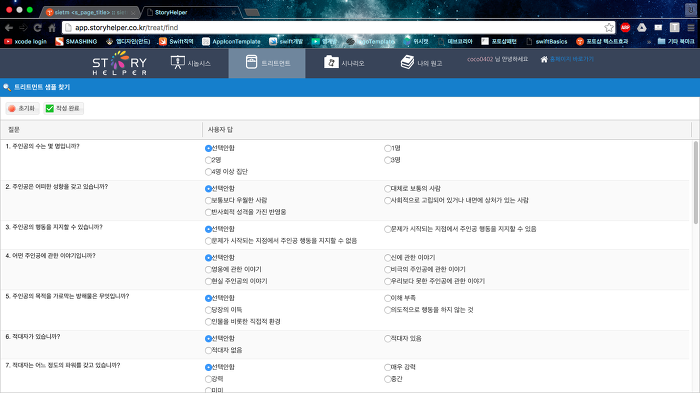This screenshot has width=700, height=393.
Task: Click the browser back arrow
Action: coord(9,28)
